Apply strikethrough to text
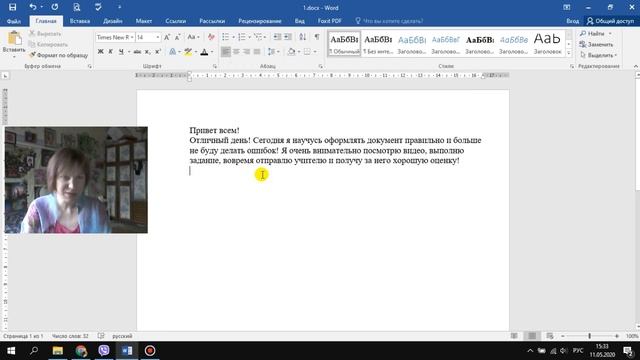 click(137, 52)
